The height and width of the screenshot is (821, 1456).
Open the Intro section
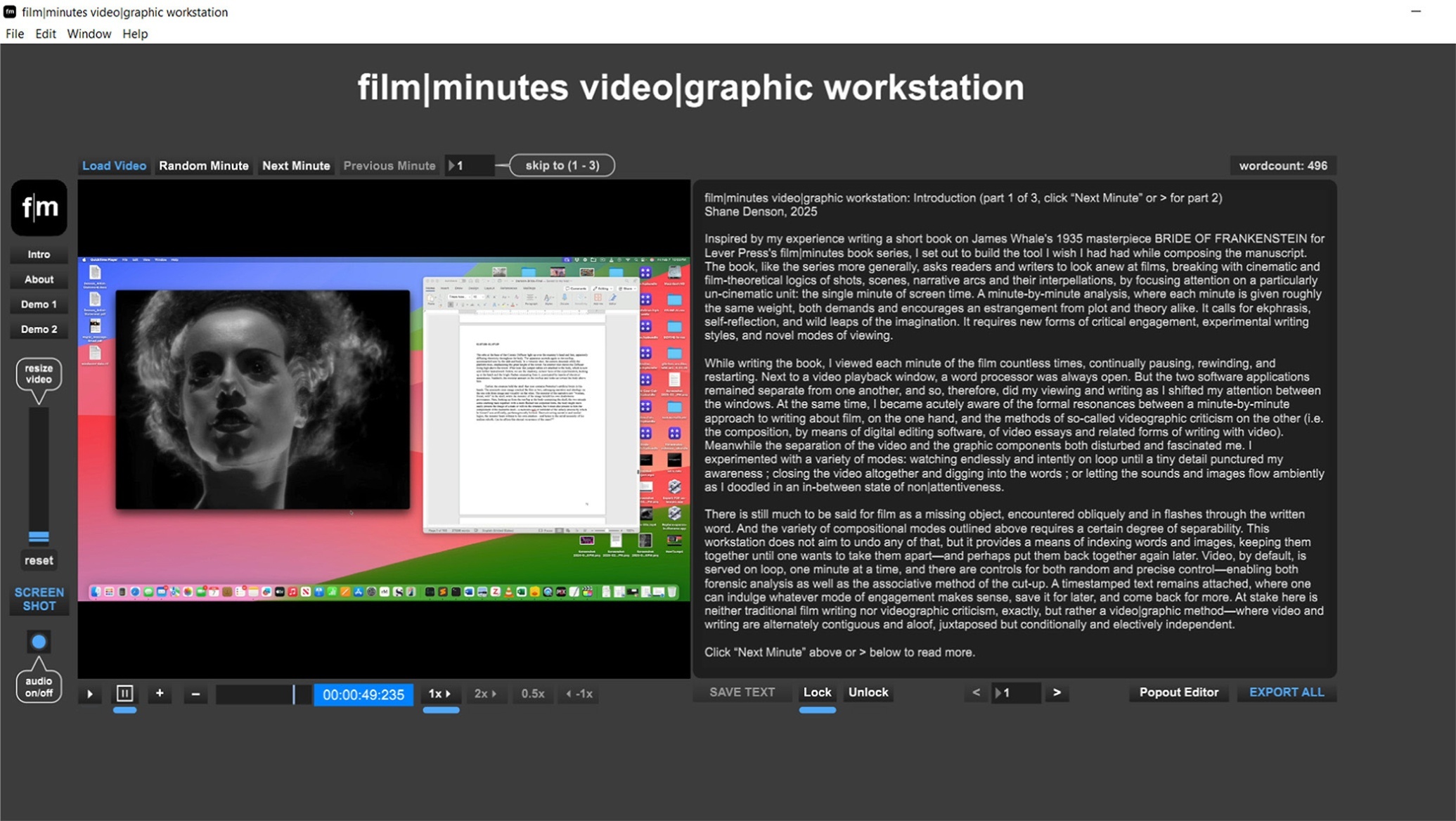point(39,254)
